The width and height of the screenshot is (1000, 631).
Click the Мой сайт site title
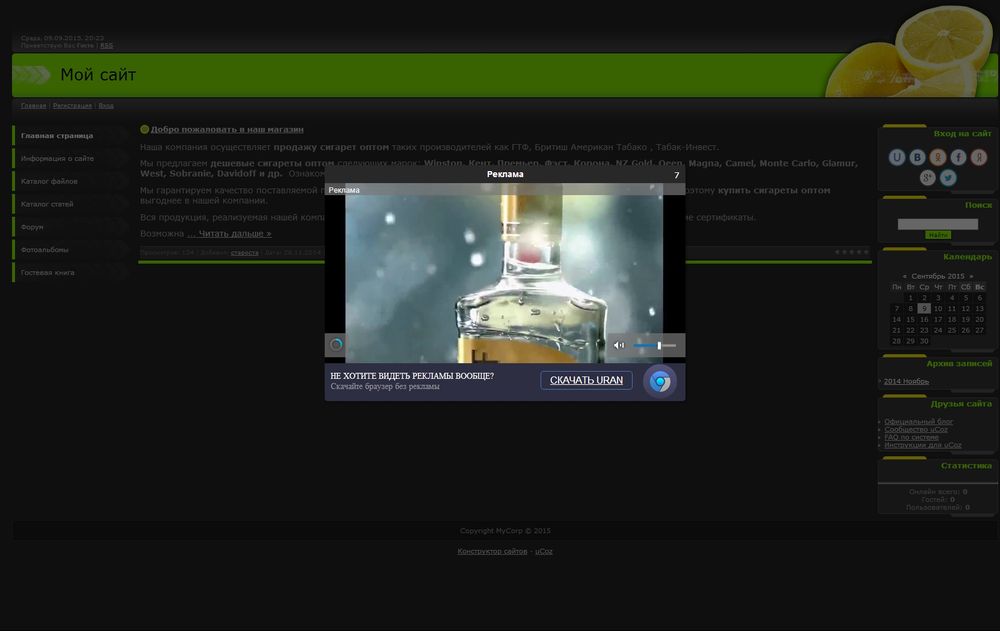point(98,75)
